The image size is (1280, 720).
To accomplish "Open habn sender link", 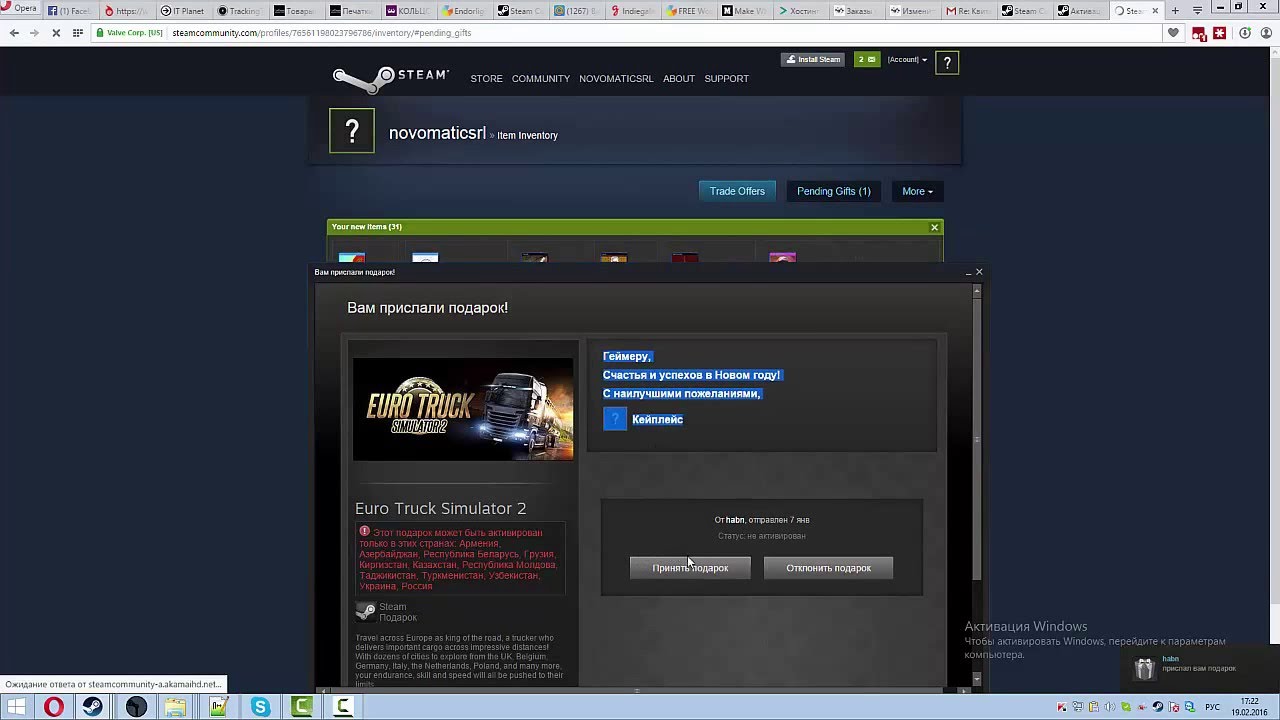I will (x=735, y=520).
